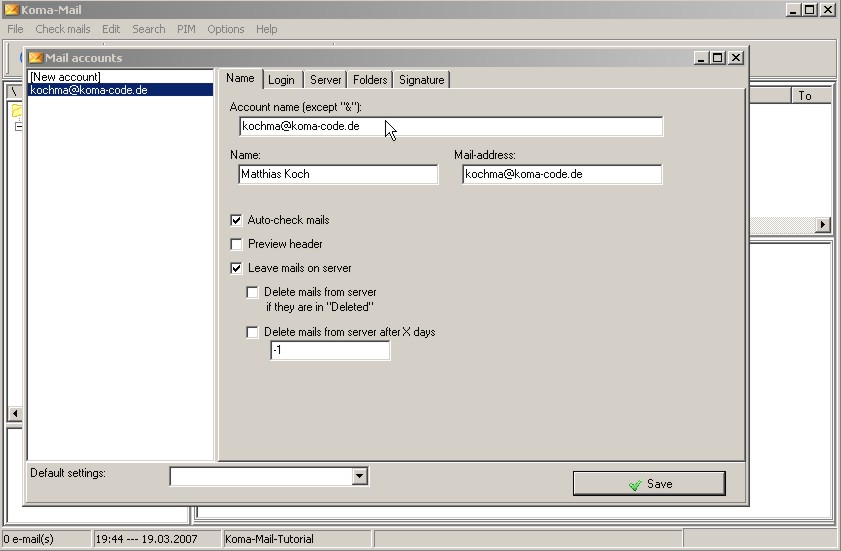
Task: Open the Server tab
Action: click(x=326, y=80)
